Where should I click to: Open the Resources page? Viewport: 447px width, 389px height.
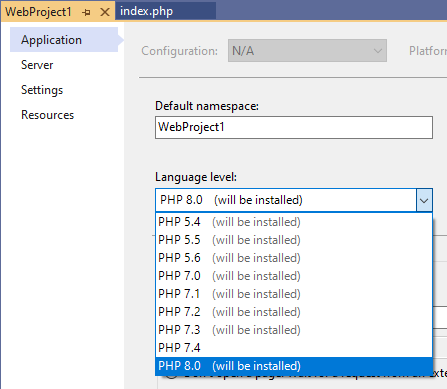pos(47,115)
